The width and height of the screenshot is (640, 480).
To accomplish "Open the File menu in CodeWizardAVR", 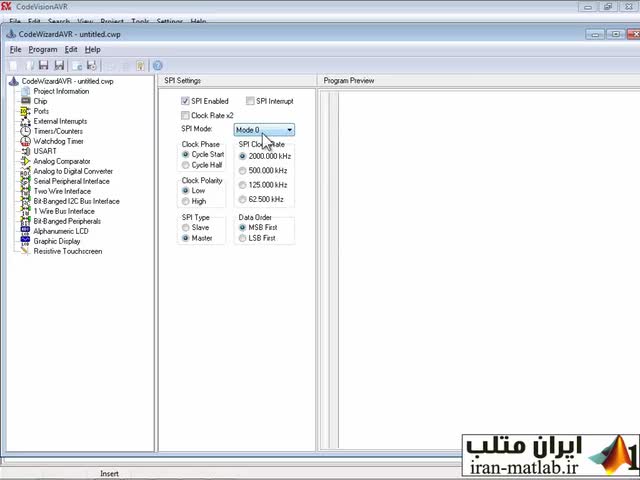I will click(16, 49).
